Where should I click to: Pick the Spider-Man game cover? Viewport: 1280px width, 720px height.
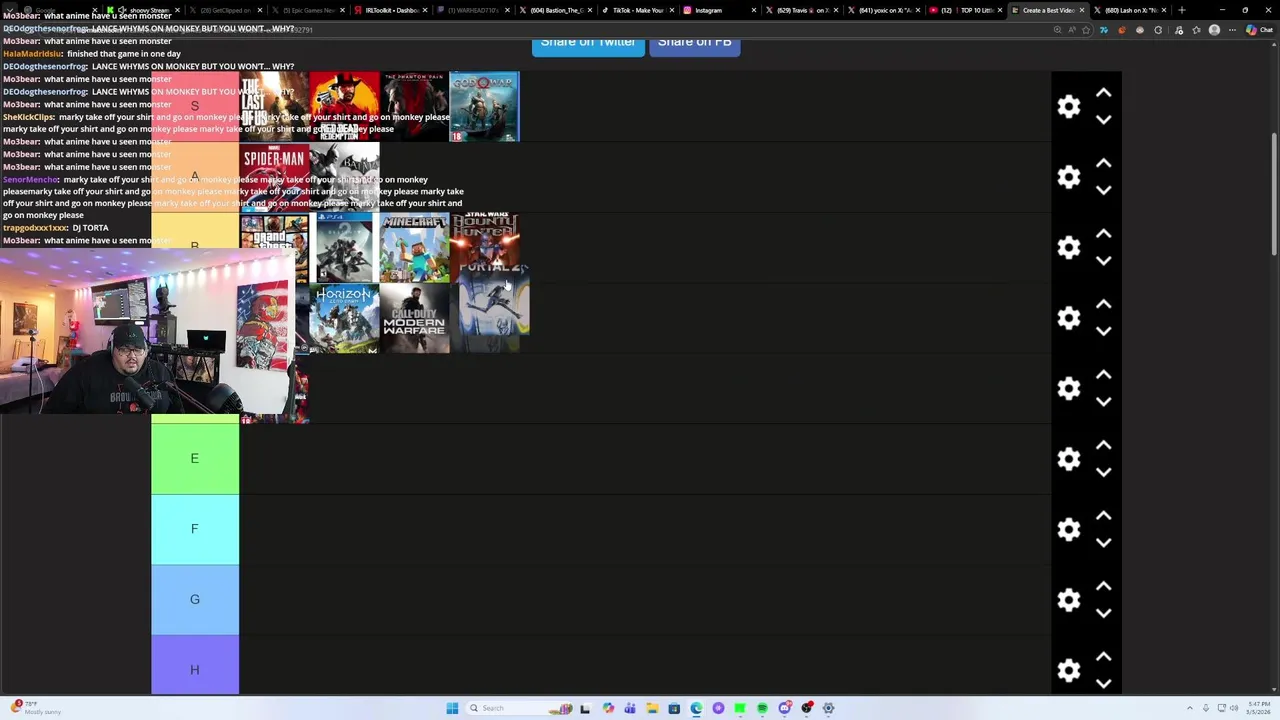coord(274,177)
